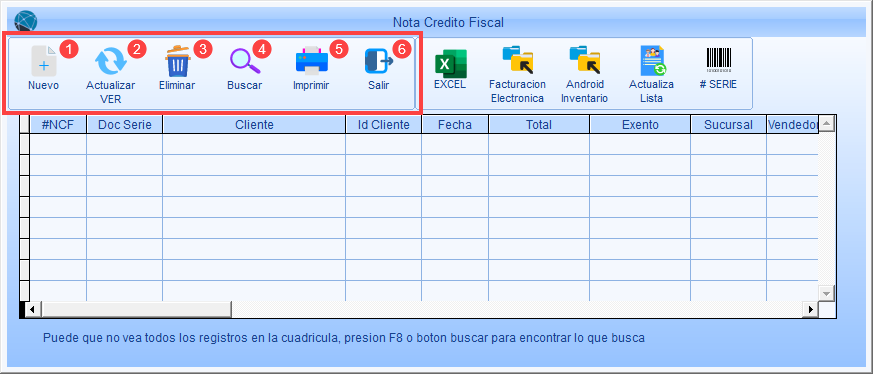Select the Exento column header
The width and height of the screenshot is (873, 374).
(x=640, y=125)
